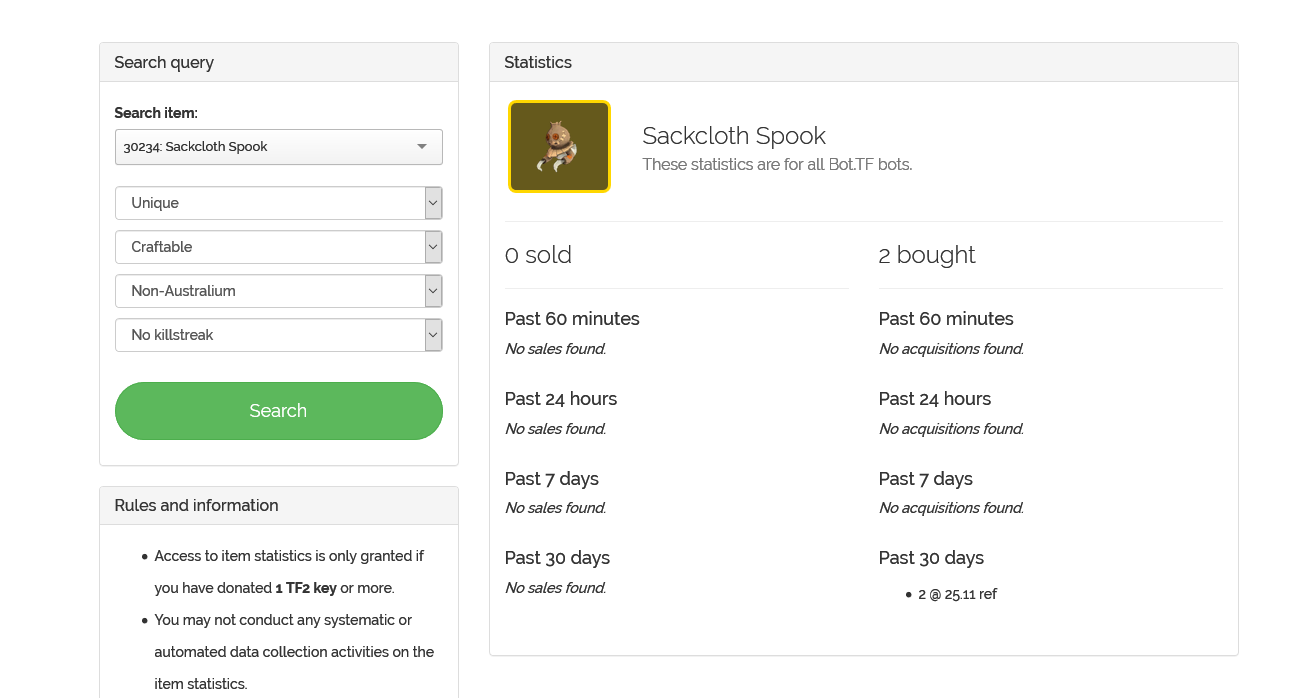
Task: Click the Bot.TF bots subtitle text
Action: point(776,164)
